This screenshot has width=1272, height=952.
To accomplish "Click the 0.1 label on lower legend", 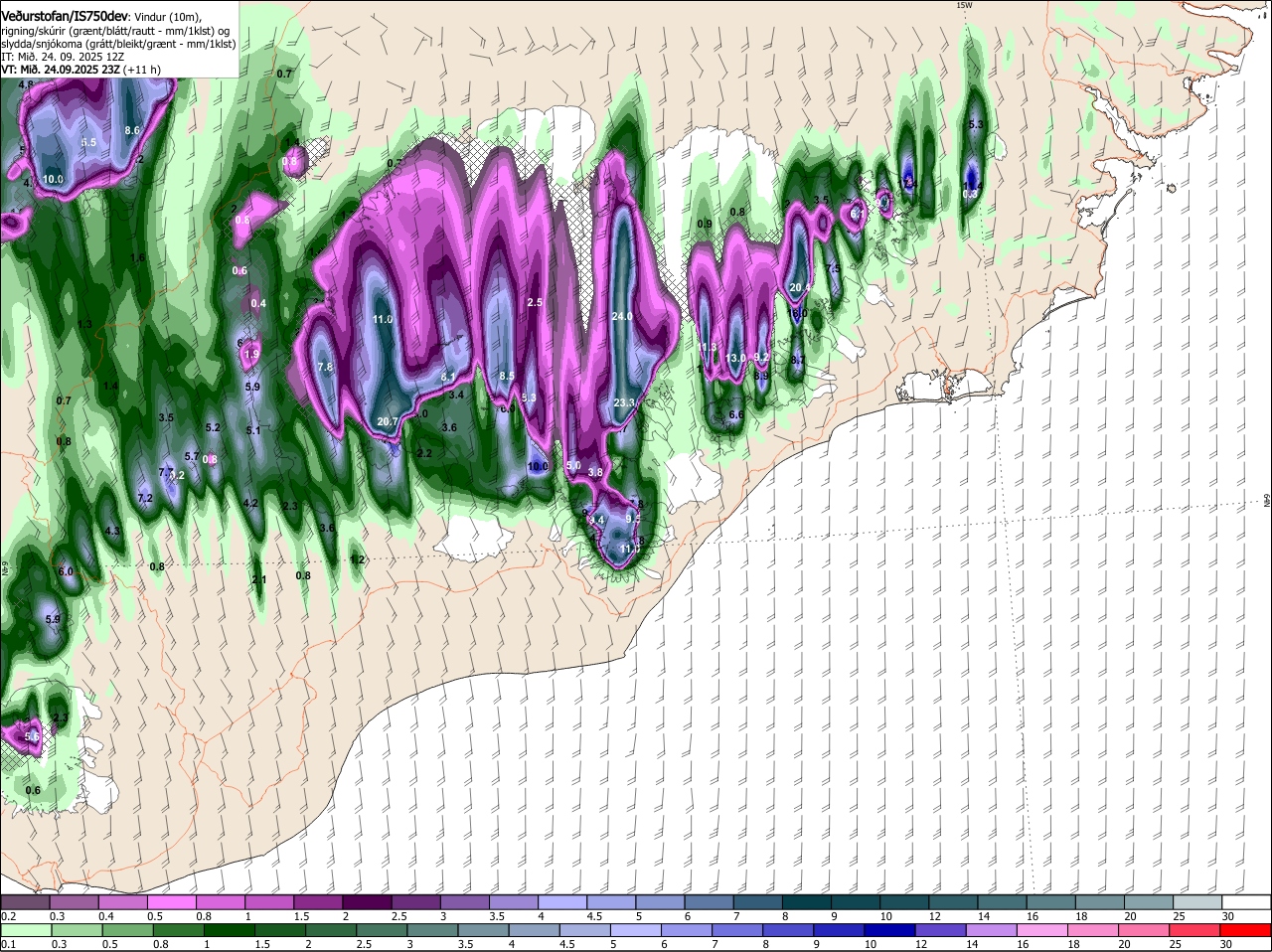I will click(8, 944).
